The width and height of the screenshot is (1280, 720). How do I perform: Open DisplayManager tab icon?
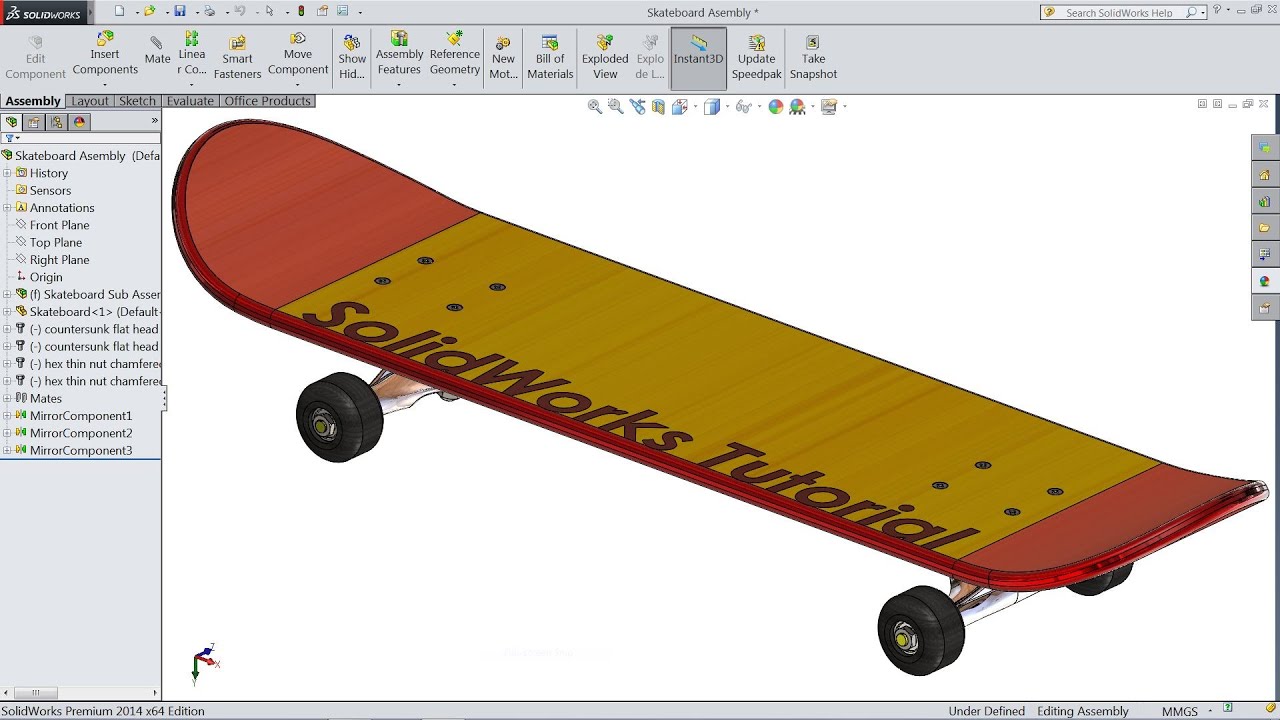click(79, 122)
